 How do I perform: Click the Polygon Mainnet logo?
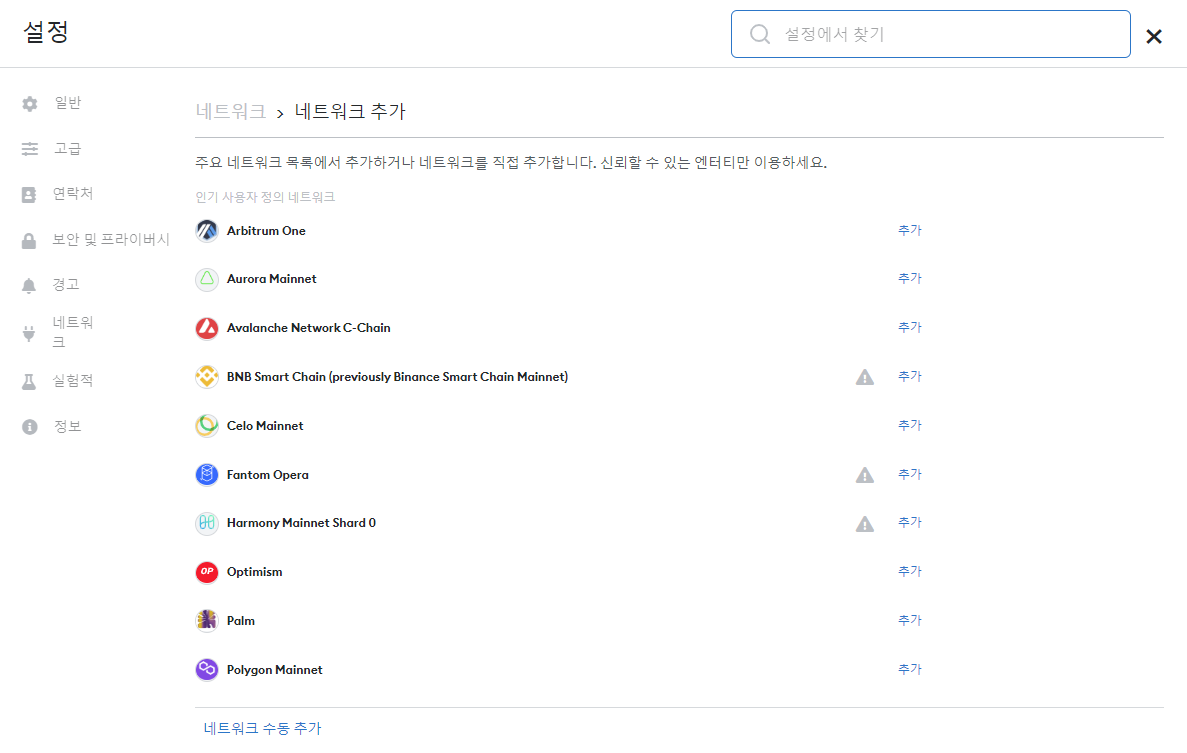pyautogui.click(x=207, y=670)
